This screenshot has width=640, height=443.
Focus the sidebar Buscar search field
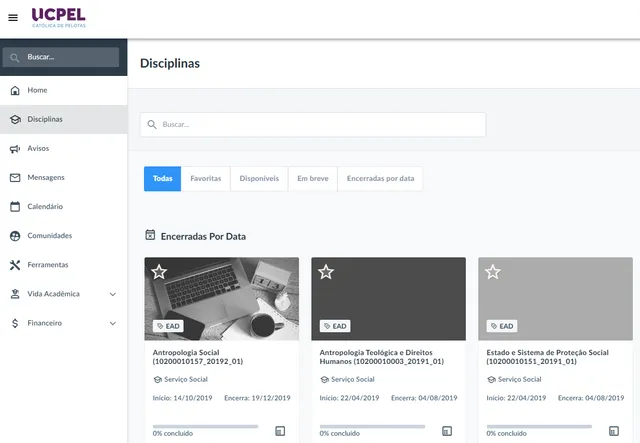61,57
